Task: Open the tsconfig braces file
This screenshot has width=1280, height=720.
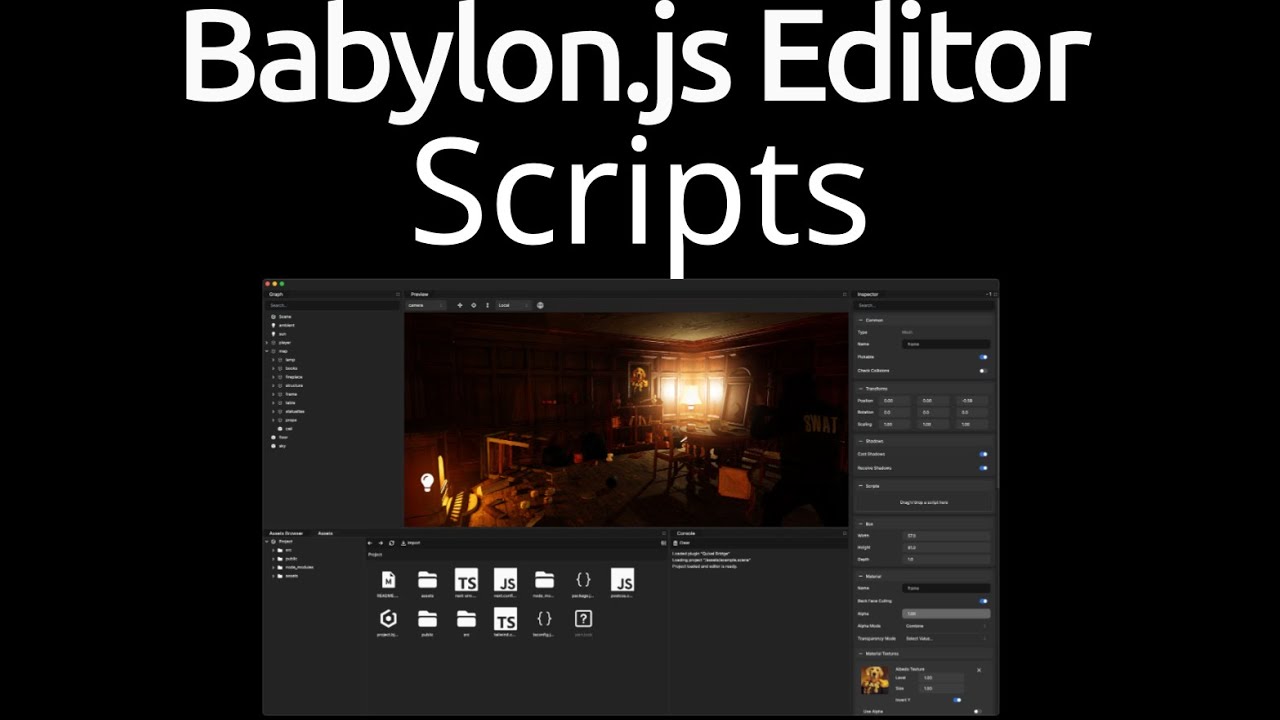Action: [x=544, y=620]
